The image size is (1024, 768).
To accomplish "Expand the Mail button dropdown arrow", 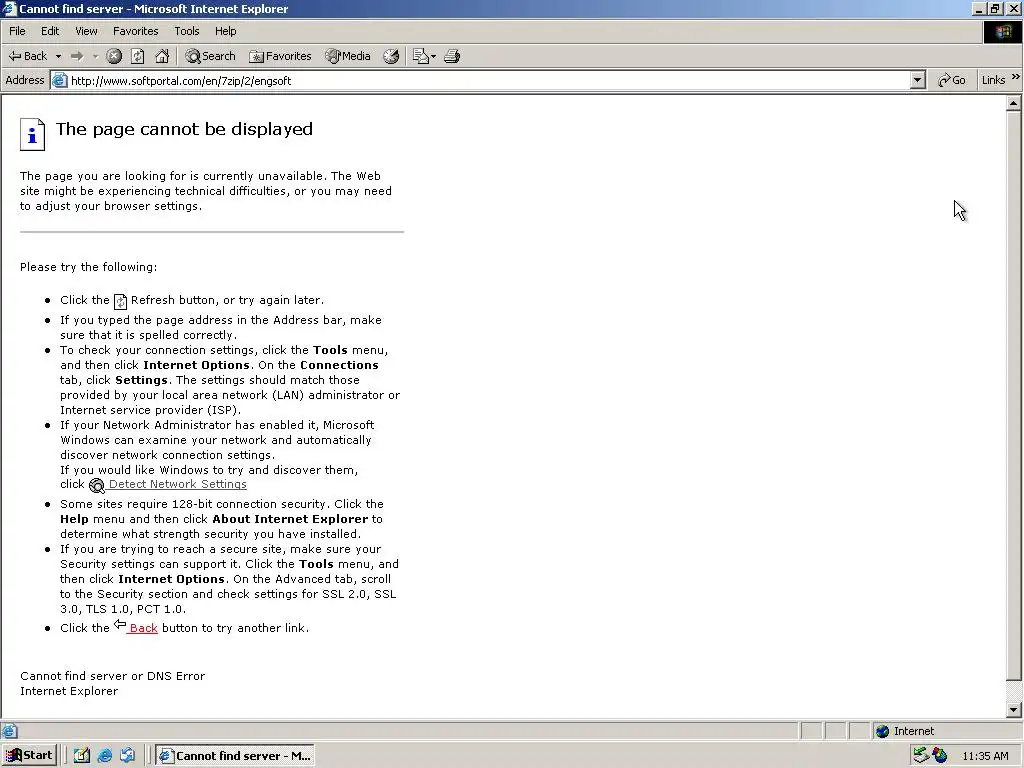I will [434, 57].
